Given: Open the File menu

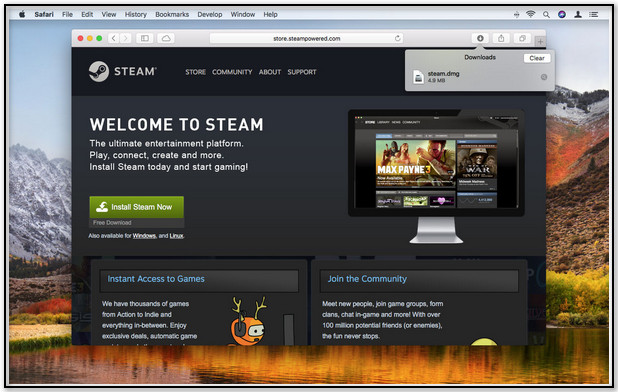Looking at the screenshot, I should pos(67,15).
